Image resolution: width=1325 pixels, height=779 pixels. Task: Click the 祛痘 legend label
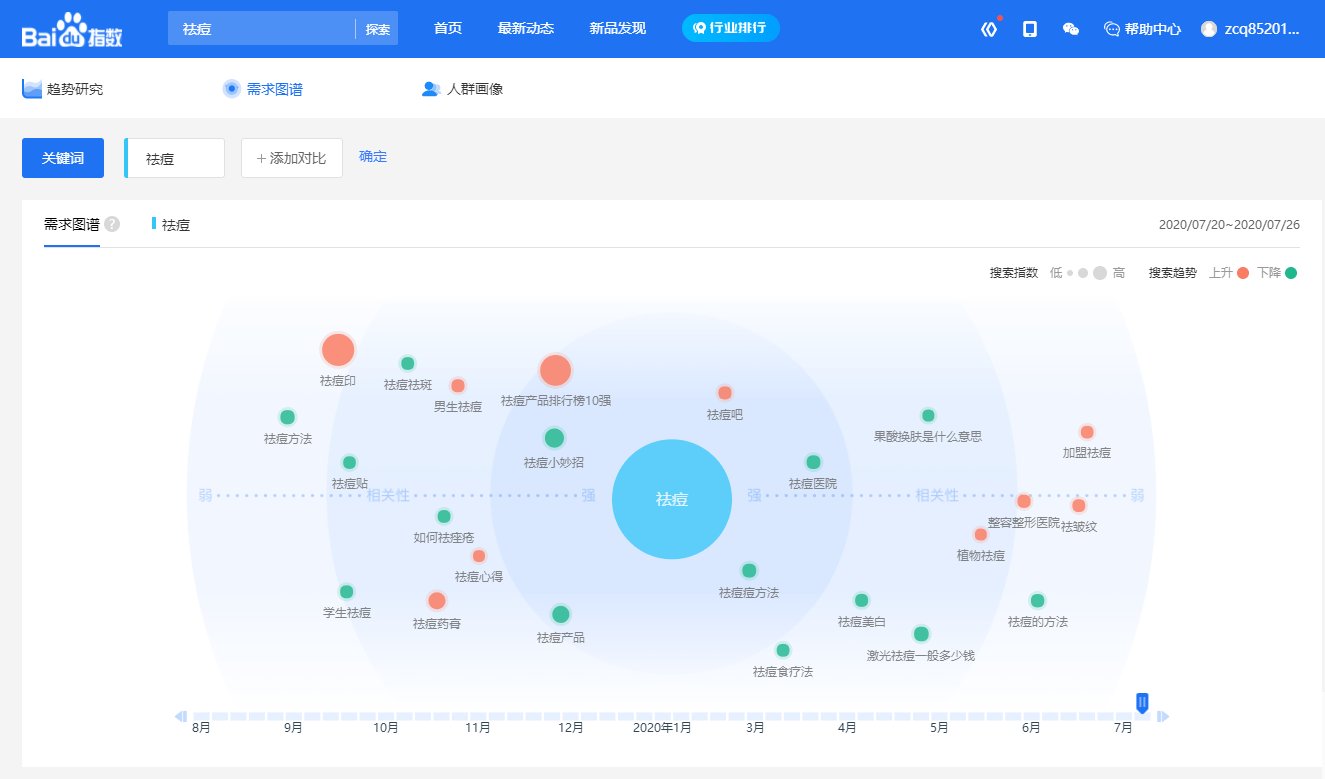pyautogui.click(x=176, y=225)
